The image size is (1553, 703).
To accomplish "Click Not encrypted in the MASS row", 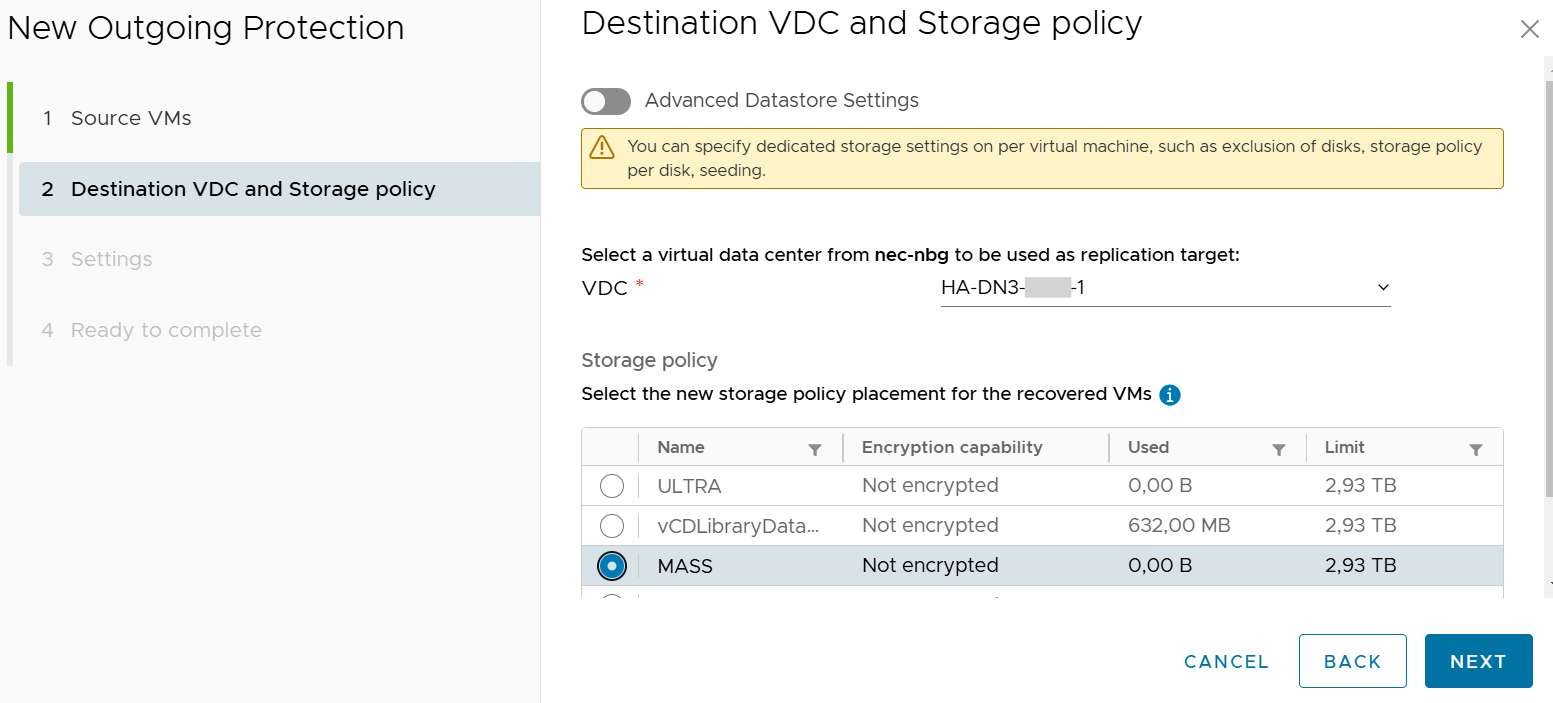I will tap(930, 566).
